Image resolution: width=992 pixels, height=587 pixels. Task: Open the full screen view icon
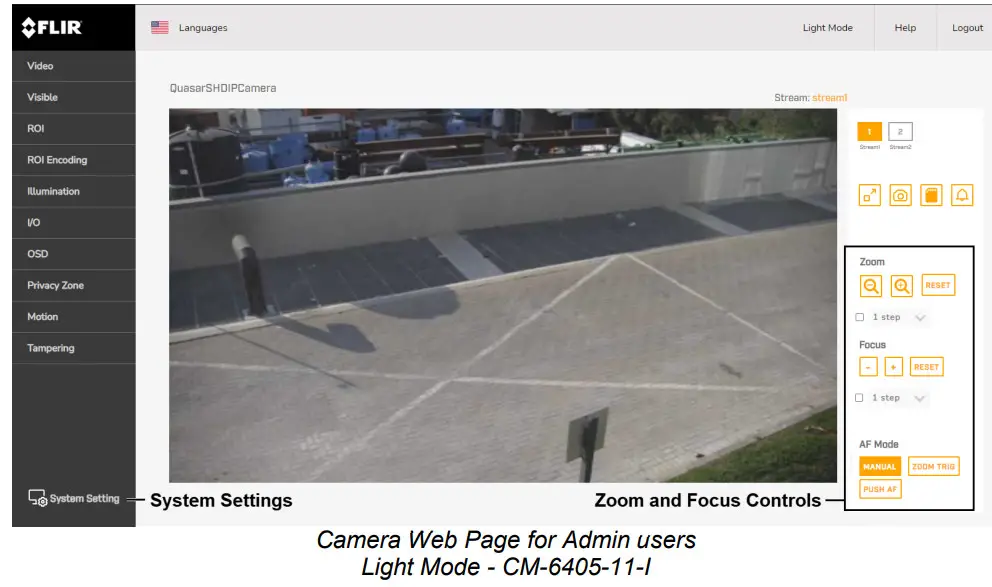[x=869, y=195]
